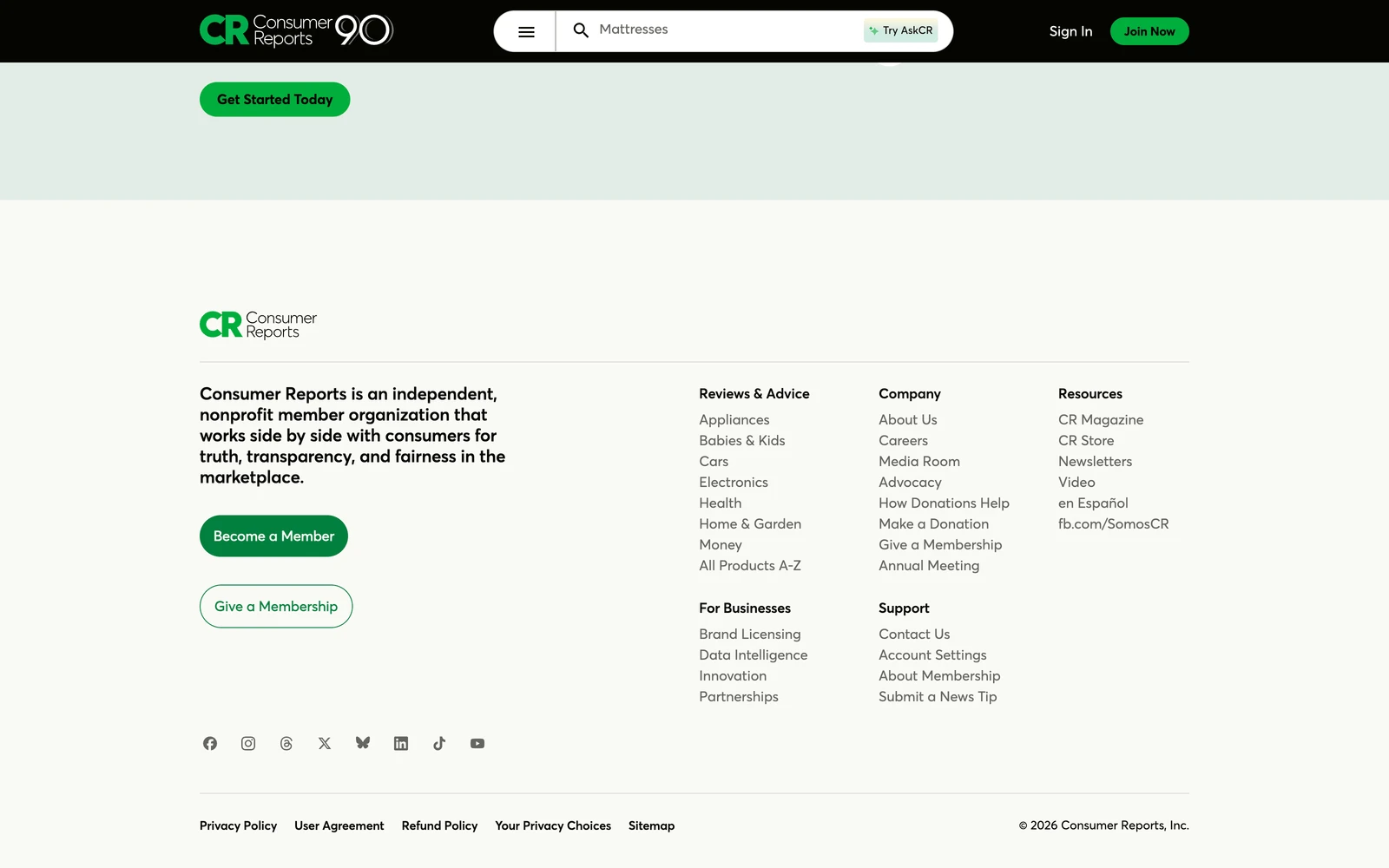Open Careers link

(903, 441)
